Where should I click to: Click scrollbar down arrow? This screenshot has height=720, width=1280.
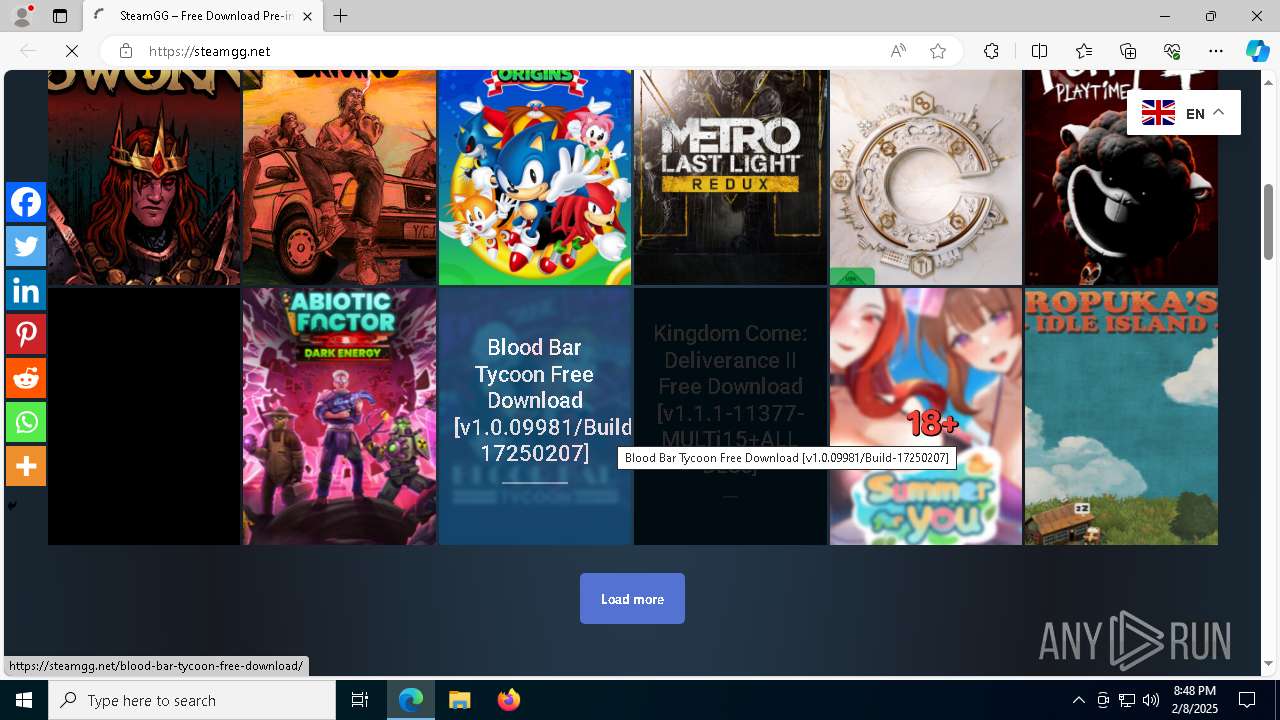(1268, 664)
